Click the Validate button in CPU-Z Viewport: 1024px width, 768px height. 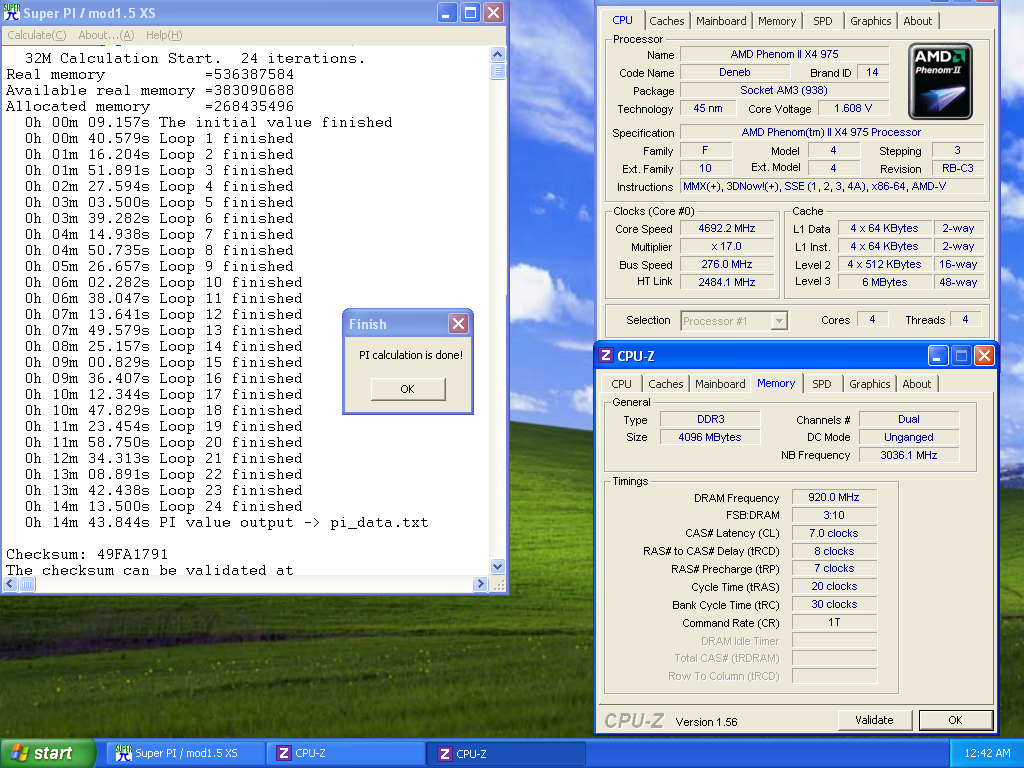pos(874,720)
